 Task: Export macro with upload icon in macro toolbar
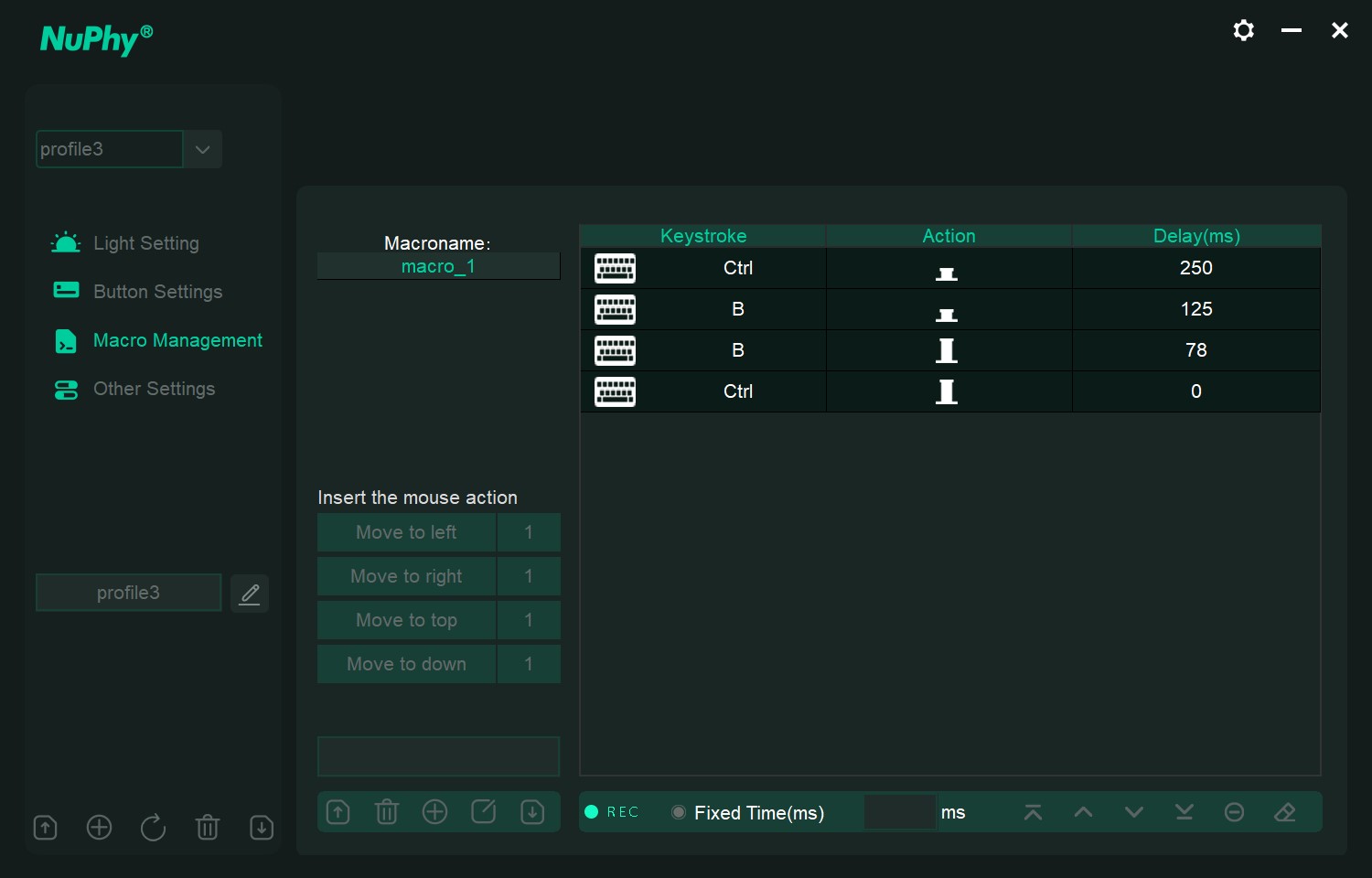click(x=338, y=812)
